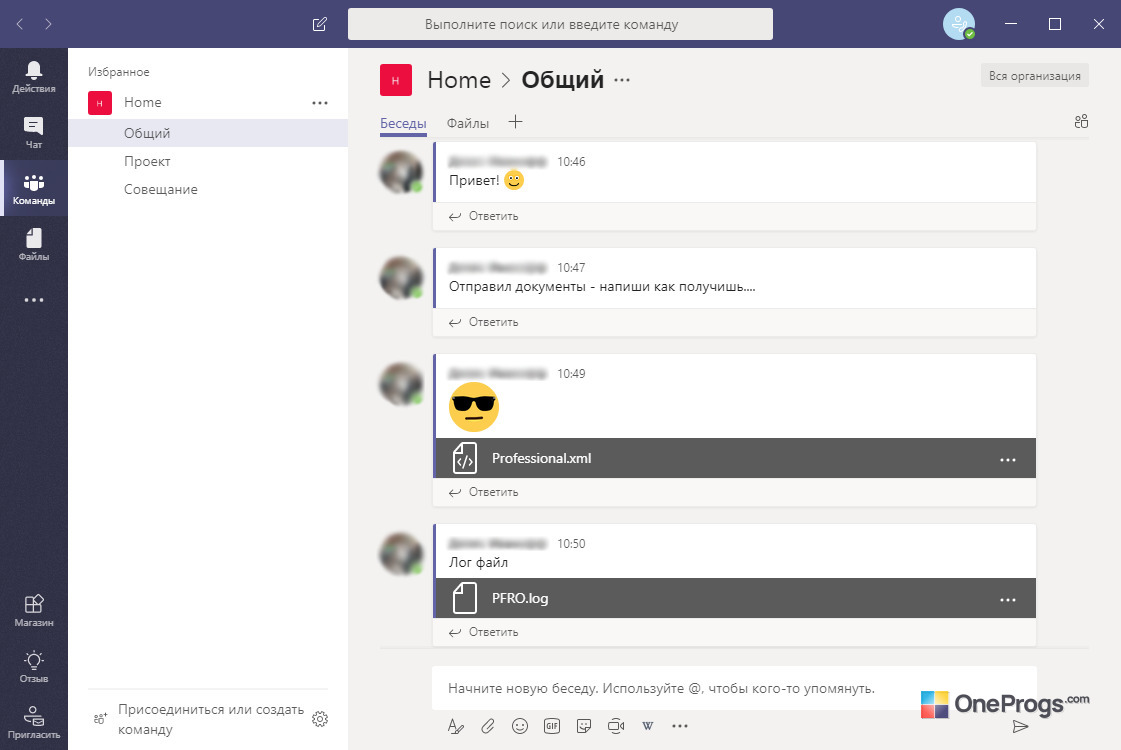Click sender avatar on 10:50 message
The image size is (1121, 750).
[401, 554]
